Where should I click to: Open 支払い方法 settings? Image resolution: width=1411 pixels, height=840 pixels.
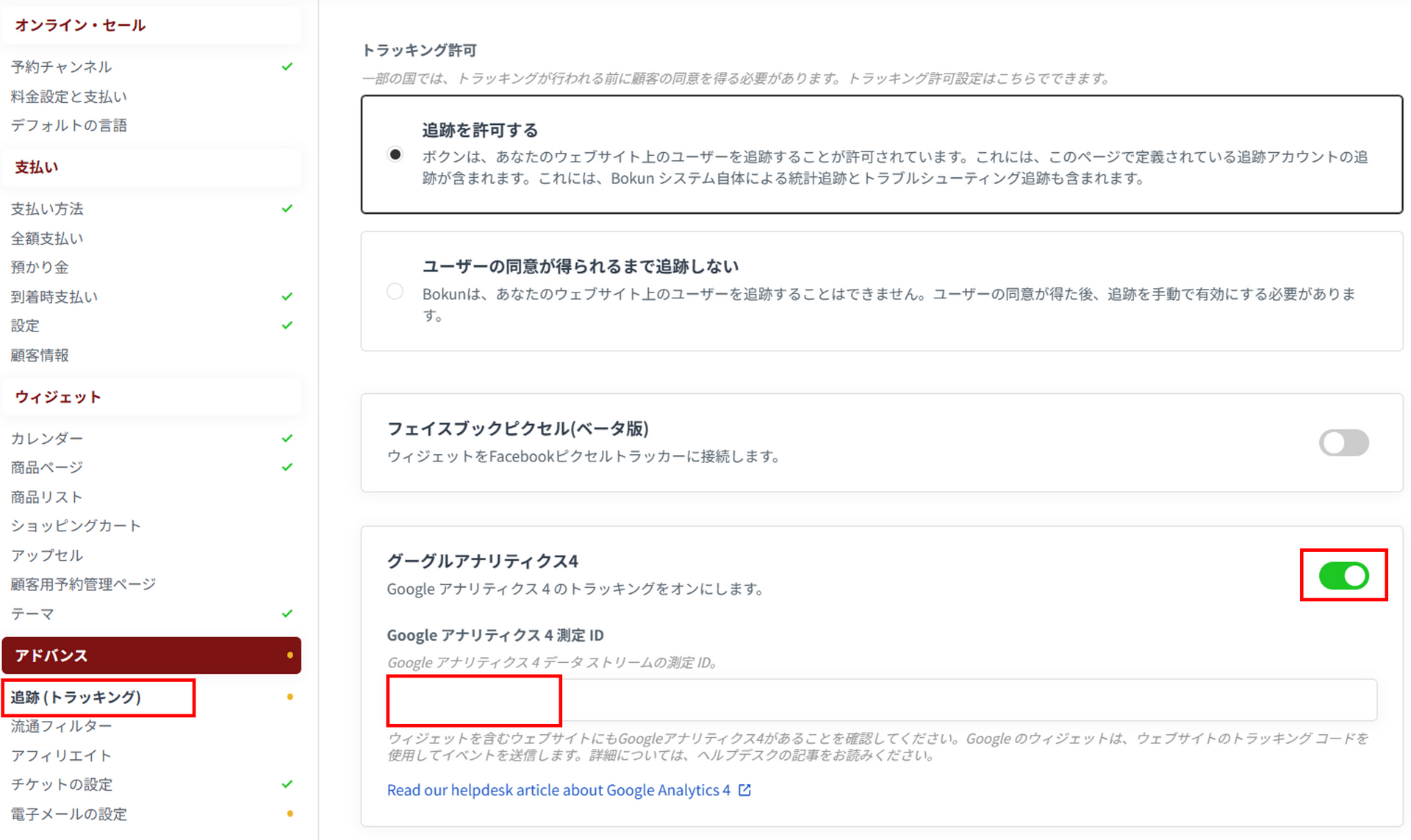coord(47,209)
